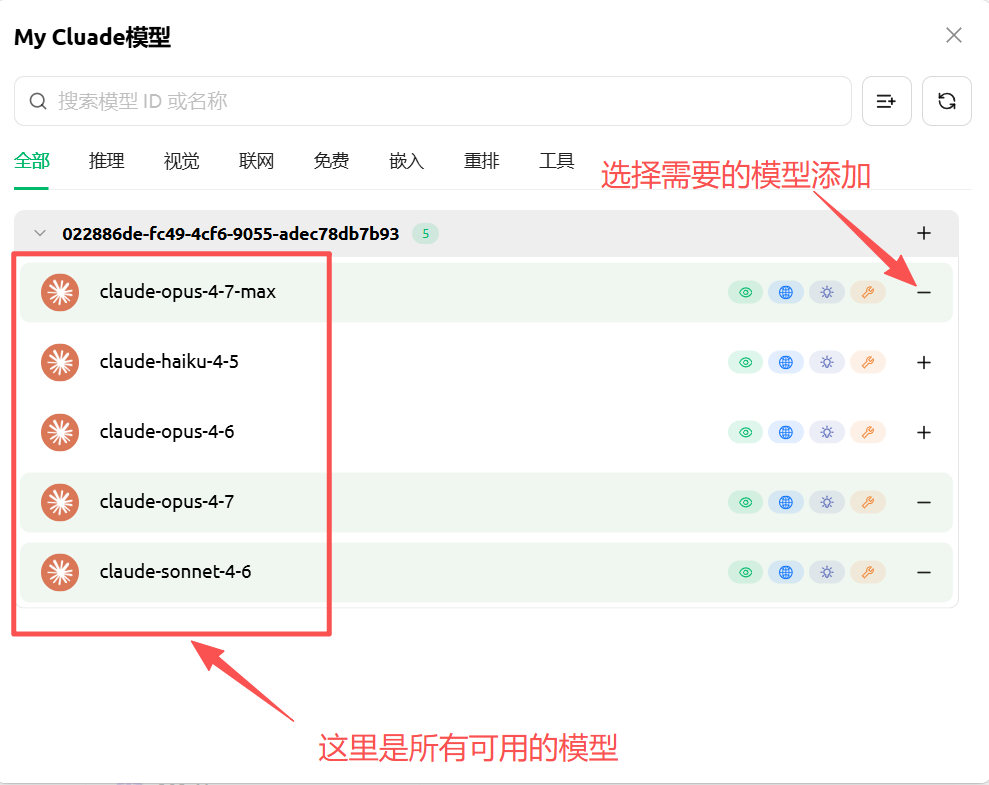Viewport: 989px width, 785px height.
Task: Click vision eye badge for claude-sonnet-4-6
Action: click(746, 573)
